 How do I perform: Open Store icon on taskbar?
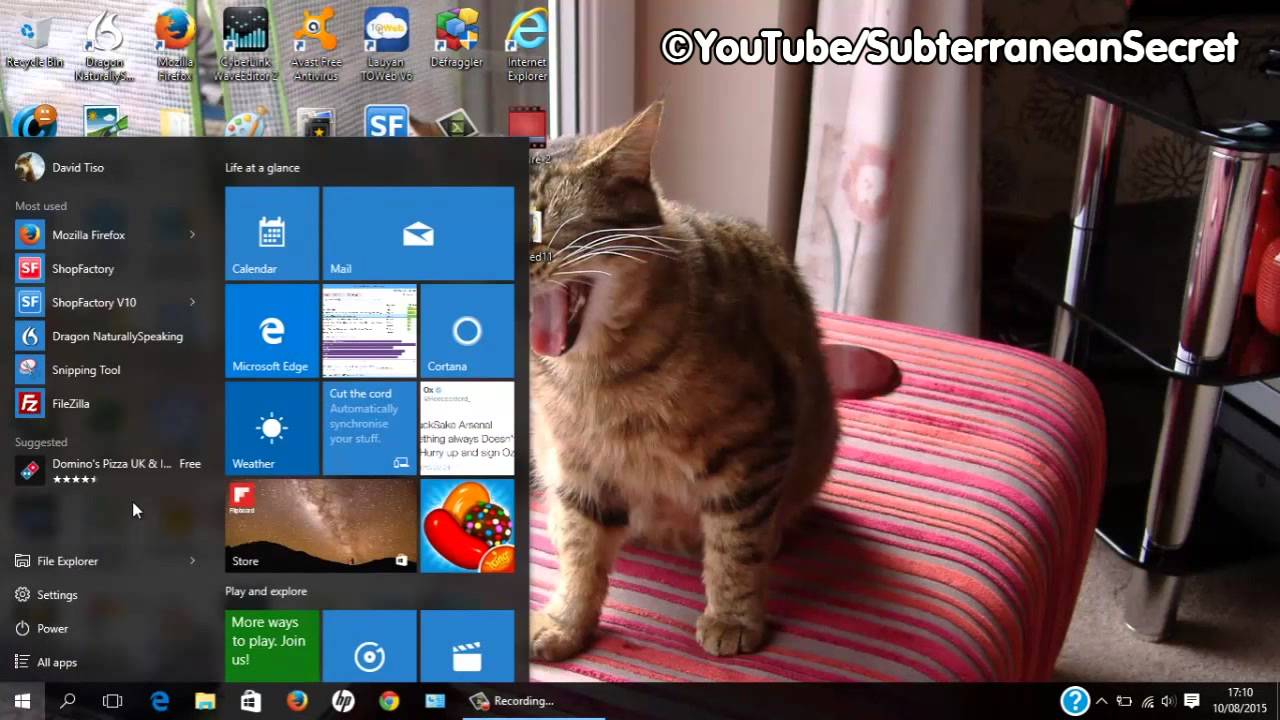coord(251,701)
